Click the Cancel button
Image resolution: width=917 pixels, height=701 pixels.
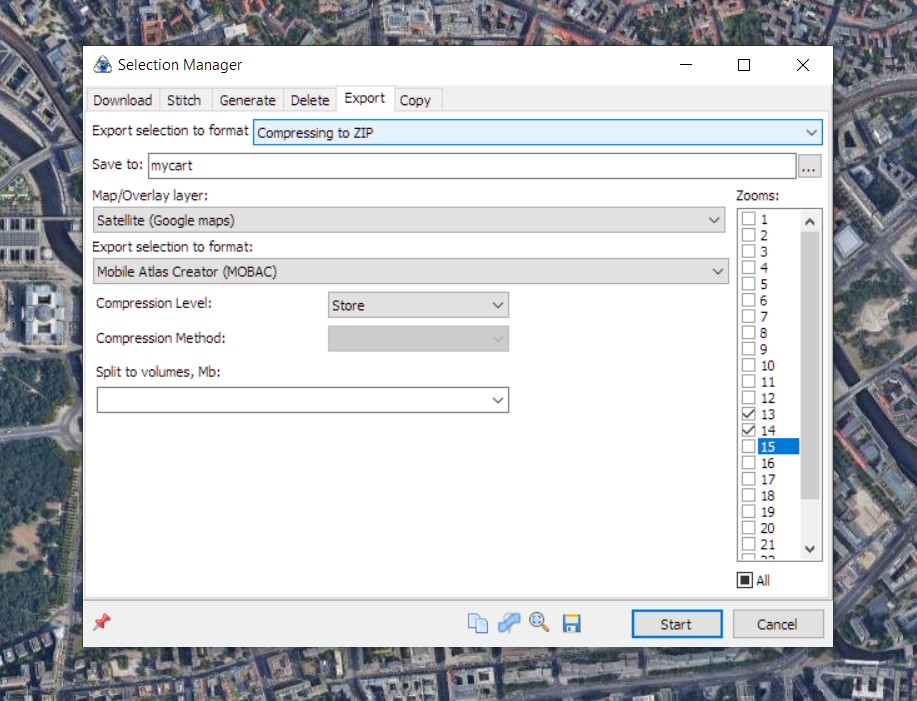tap(777, 624)
